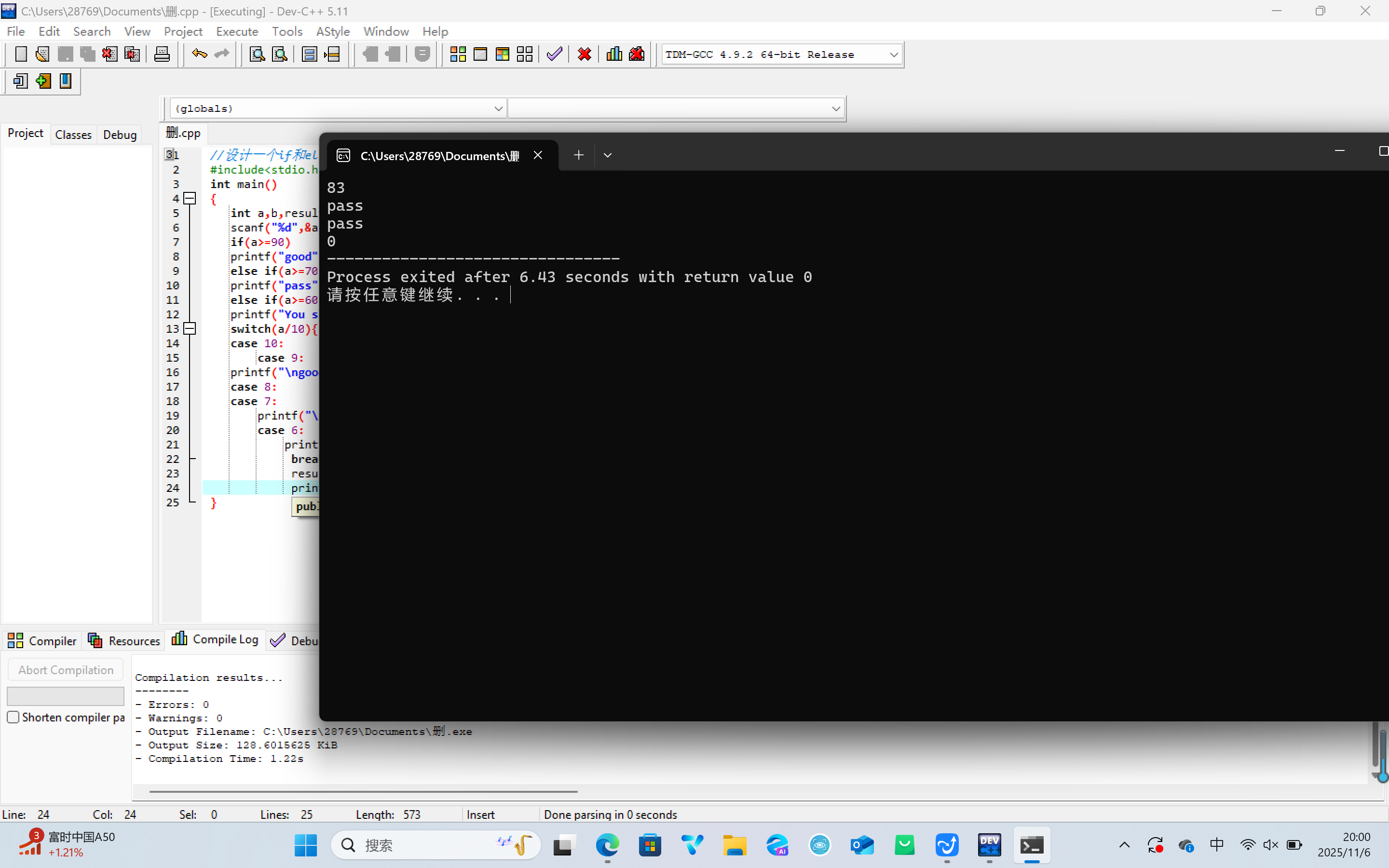1389x868 pixels.
Task: Click the Windows Start button on the taskbar
Action: [x=305, y=845]
